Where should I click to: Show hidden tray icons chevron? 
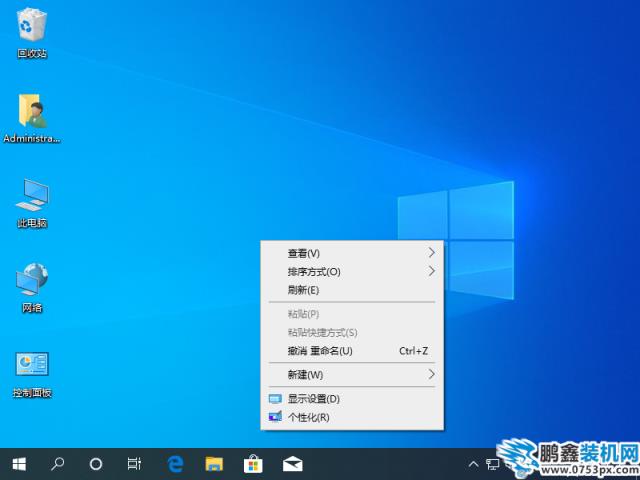[473, 464]
